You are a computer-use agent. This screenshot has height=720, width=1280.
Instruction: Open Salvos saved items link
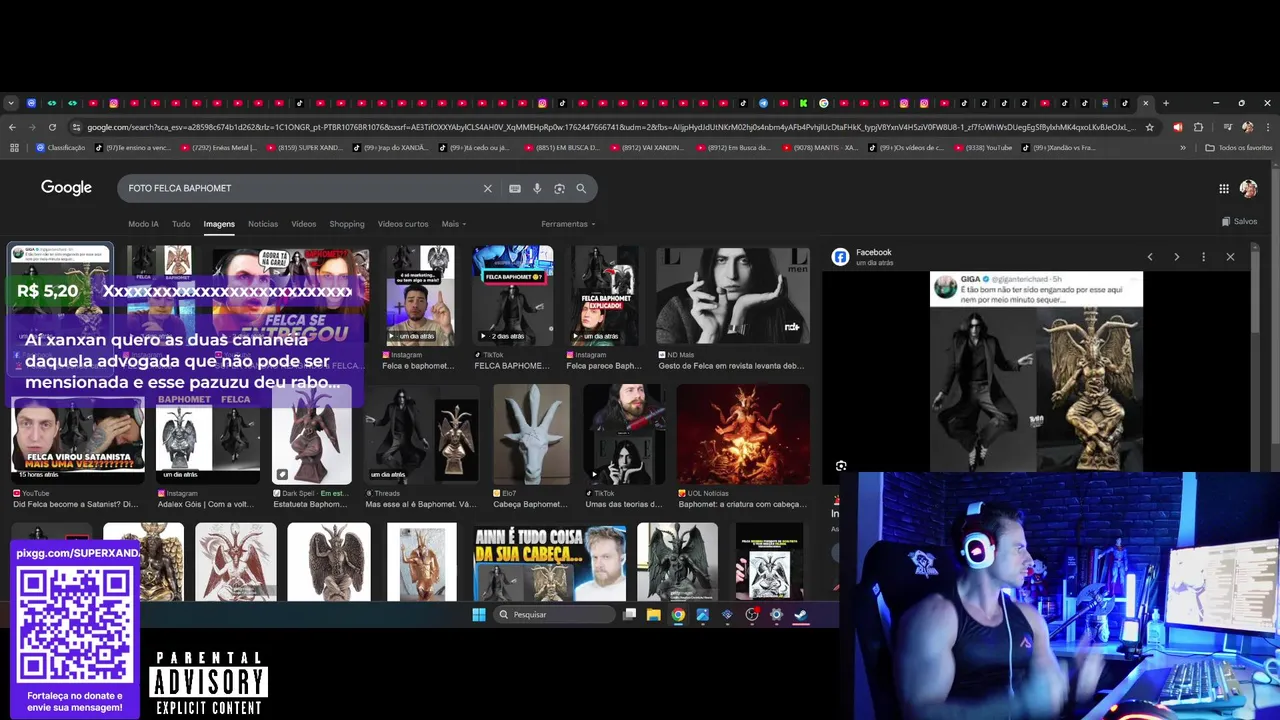(x=1240, y=221)
